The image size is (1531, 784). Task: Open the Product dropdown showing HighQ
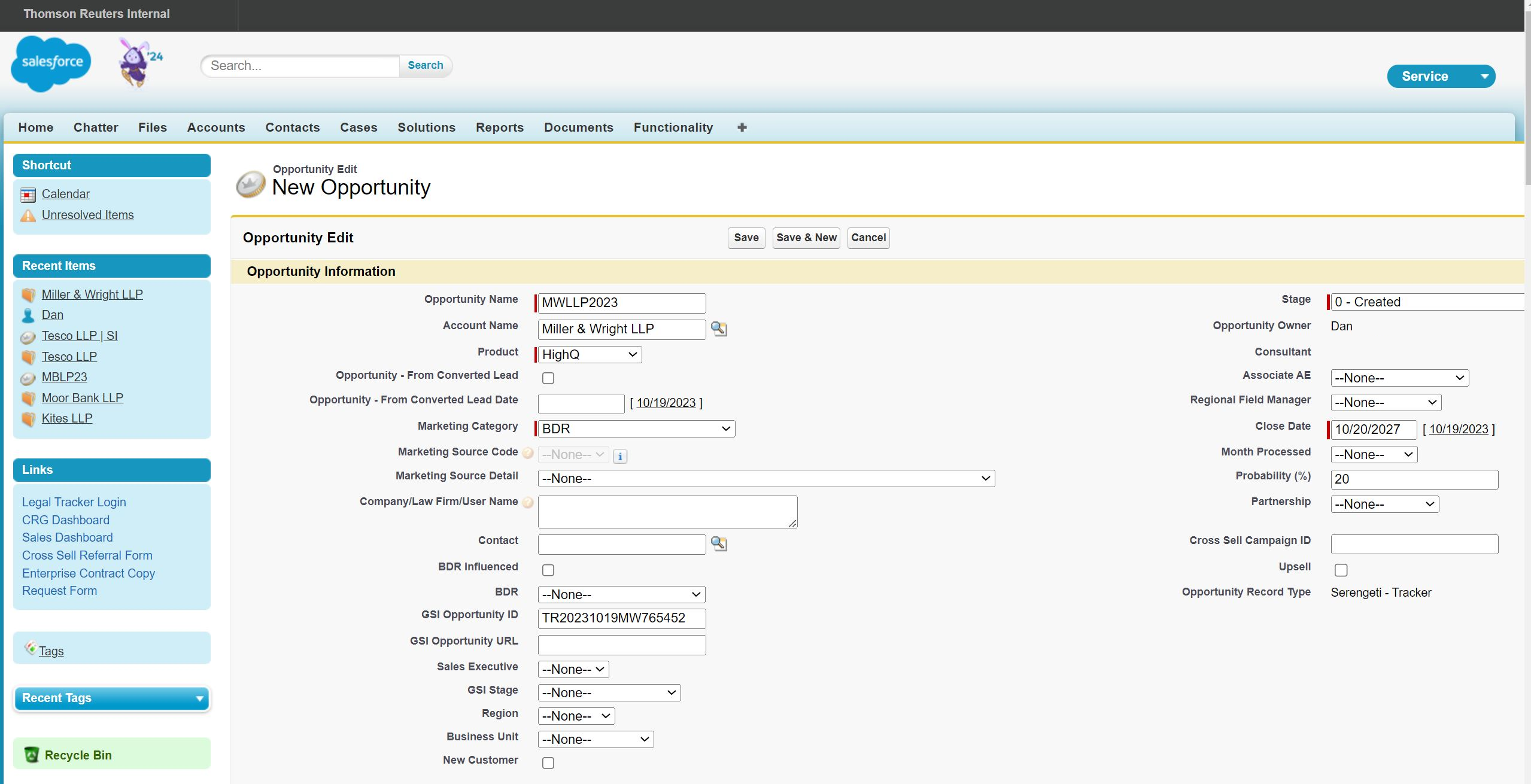click(x=590, y=355)
